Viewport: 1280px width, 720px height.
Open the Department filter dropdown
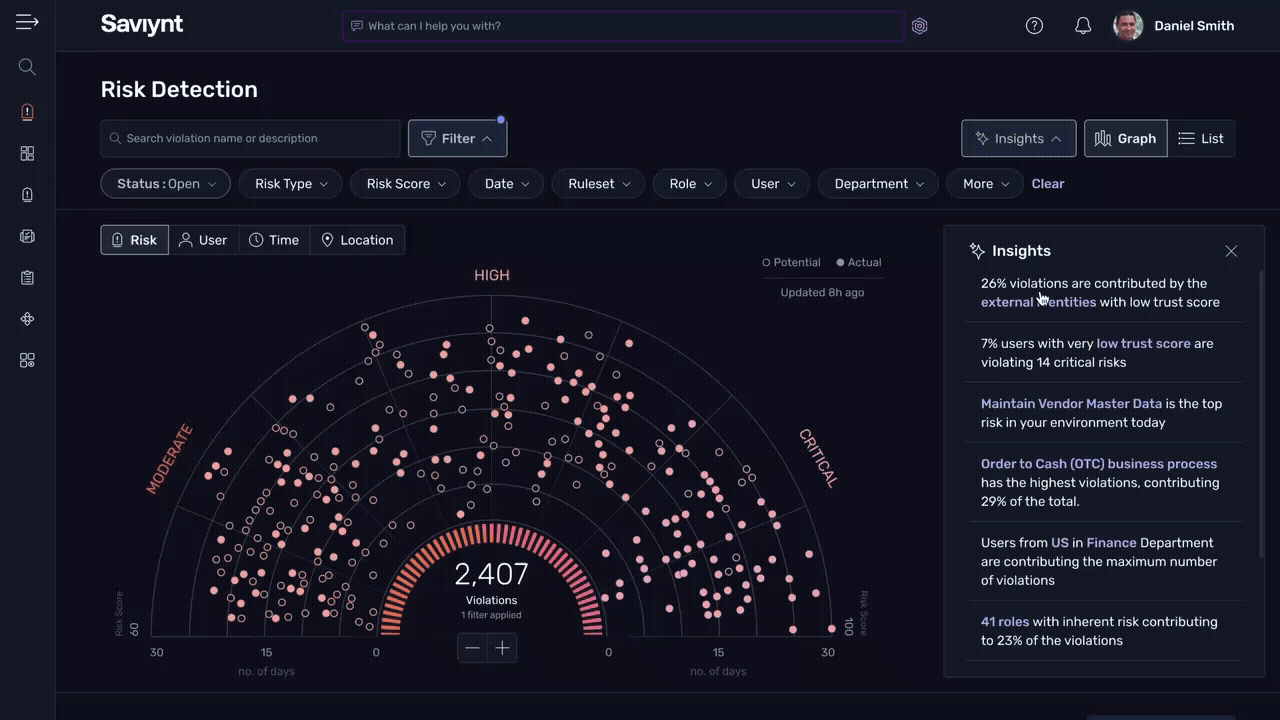click(879, 184)
